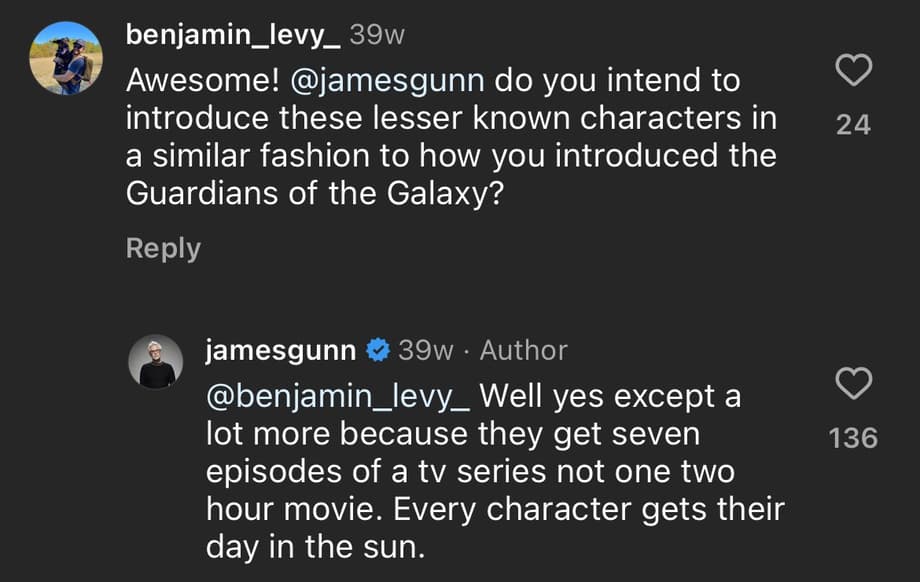Screen dimensions: 920x582
Task: Open the jamesgunn username on the reply
Action: tap(280, 350)
